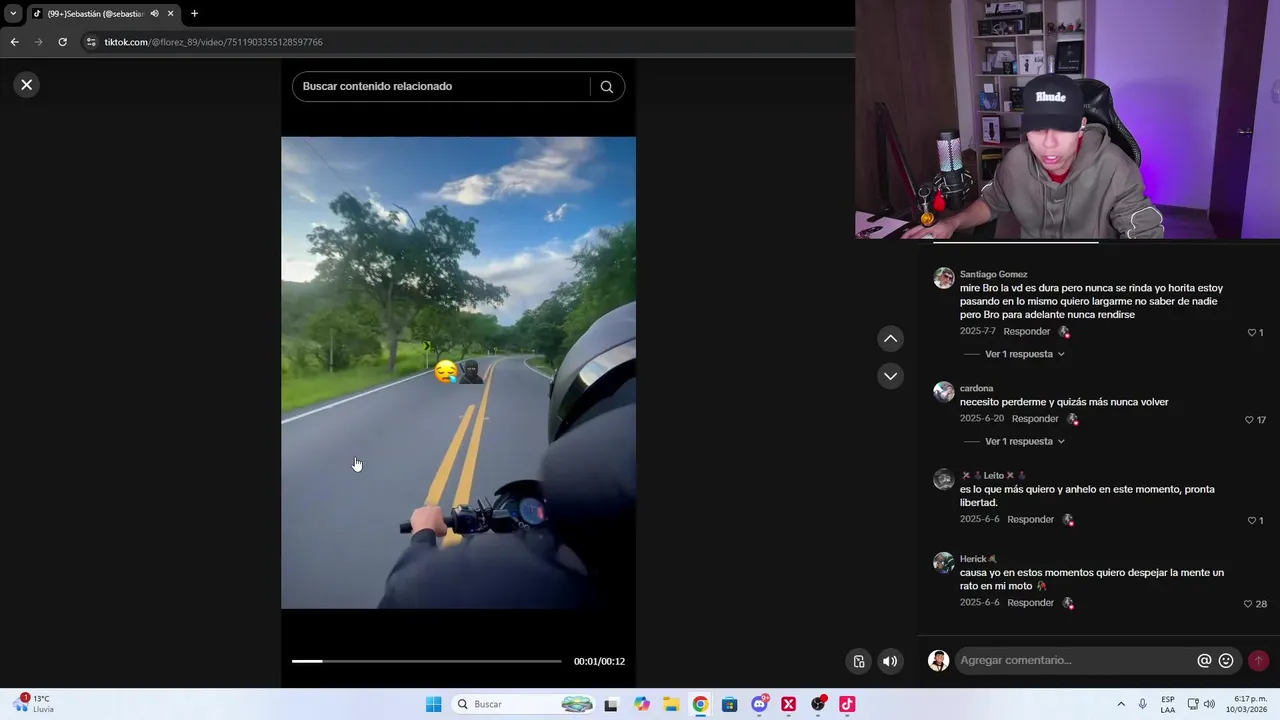Like Leito's comment

click(1251, 520)
